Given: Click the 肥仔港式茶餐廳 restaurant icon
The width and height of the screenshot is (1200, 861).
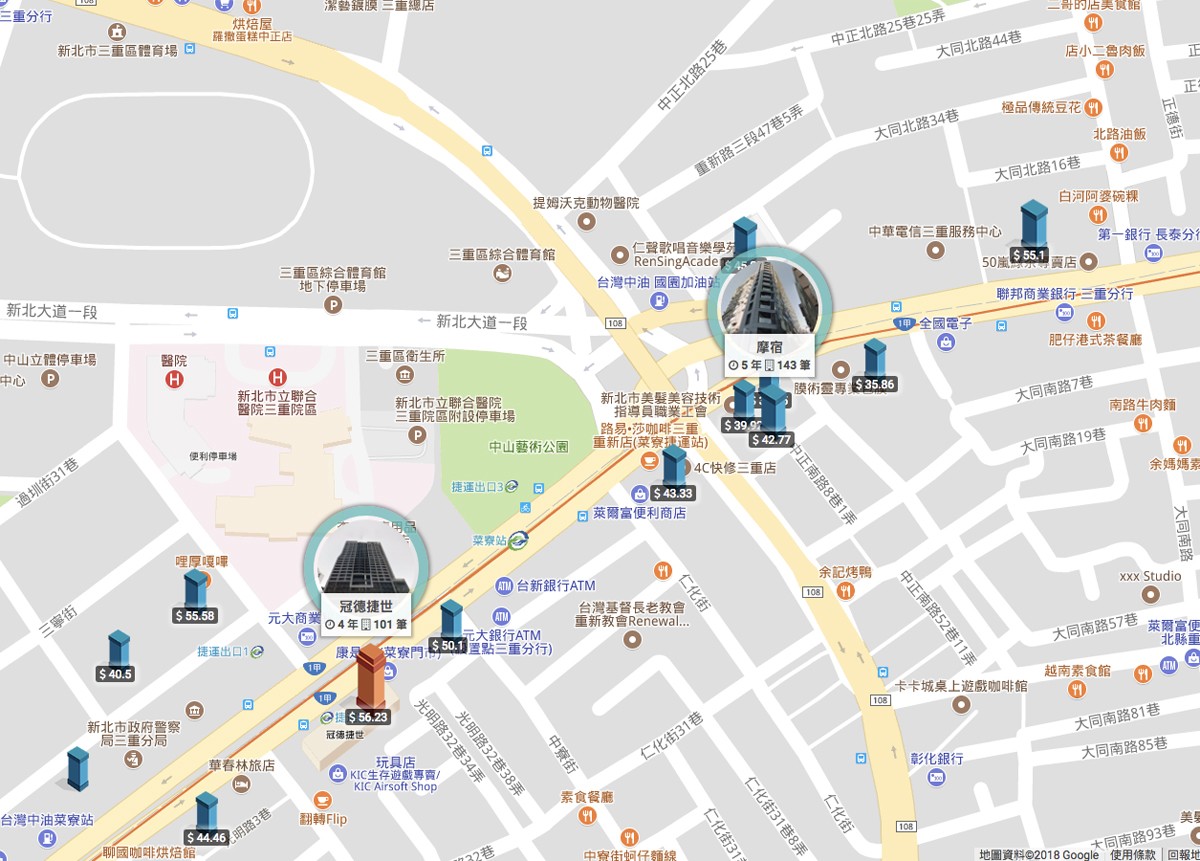Looking at the screenshot, I should [x=1095, y=320].
